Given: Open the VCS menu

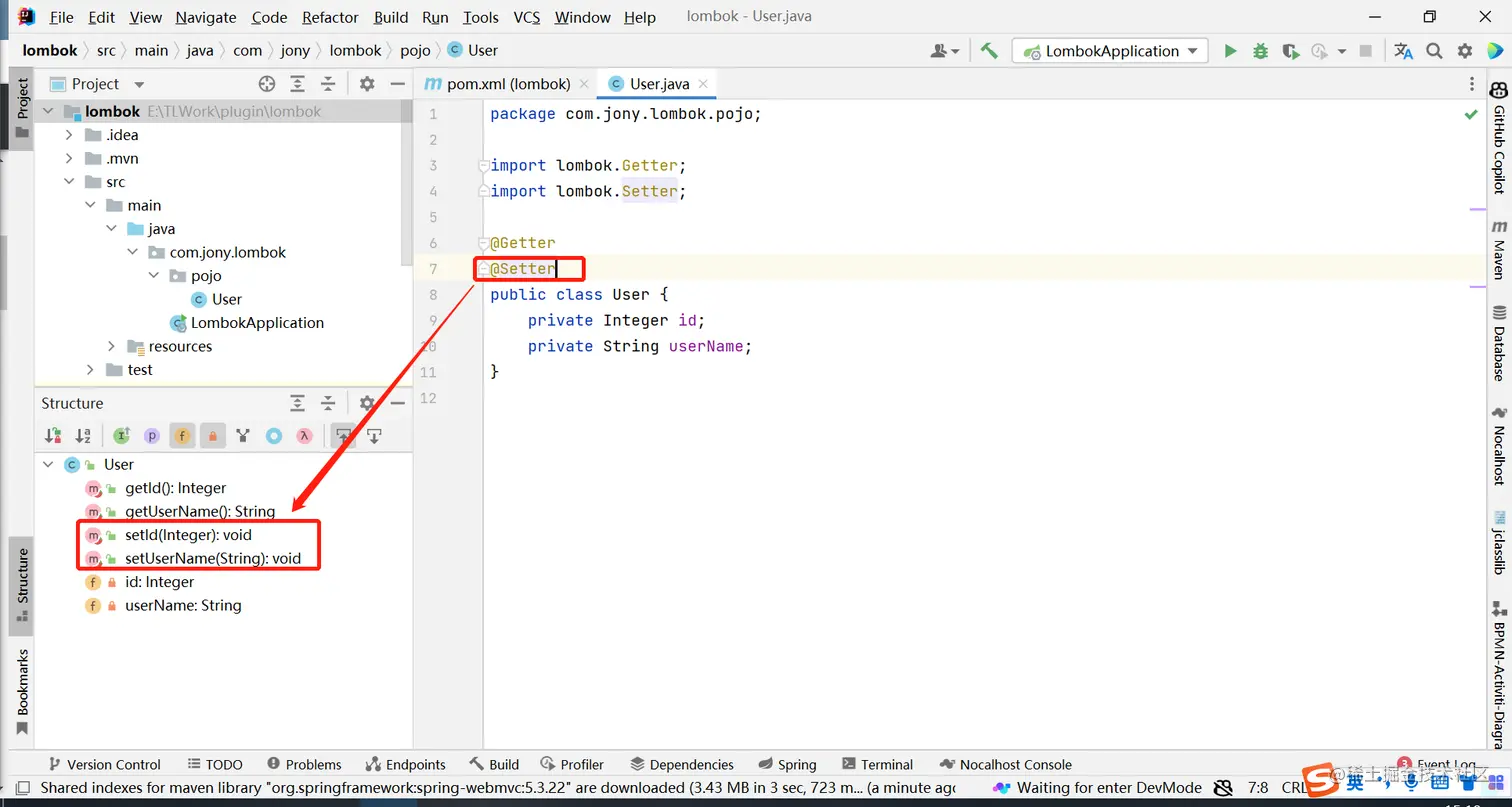Looking at the screenshot, I should click(x=527, y=17).
